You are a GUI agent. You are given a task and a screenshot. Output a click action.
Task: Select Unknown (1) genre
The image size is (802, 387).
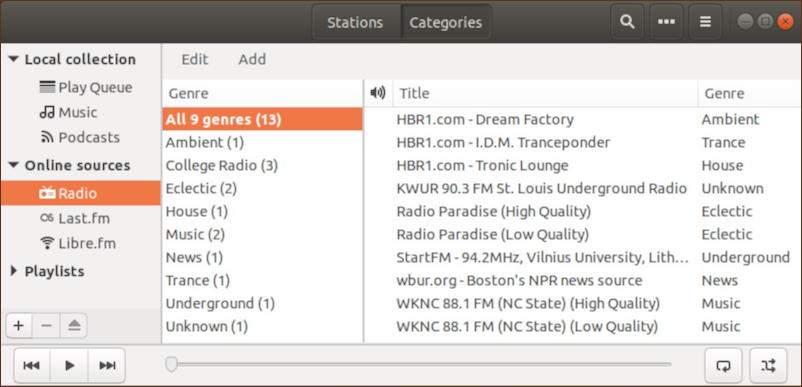(x=262, y=326)
